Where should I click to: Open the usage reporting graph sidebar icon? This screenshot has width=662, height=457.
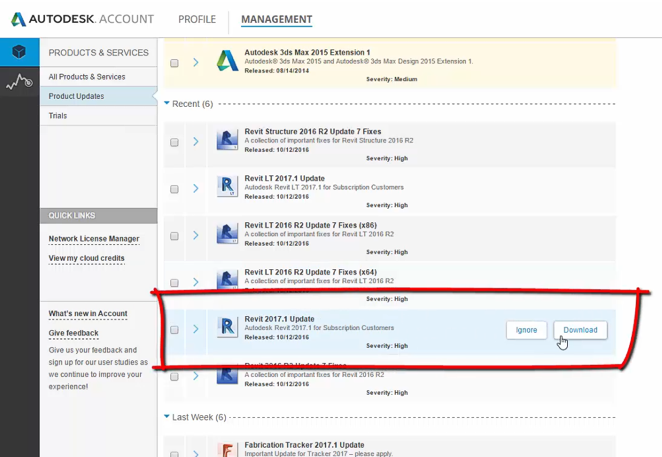[x=19, y=82]
